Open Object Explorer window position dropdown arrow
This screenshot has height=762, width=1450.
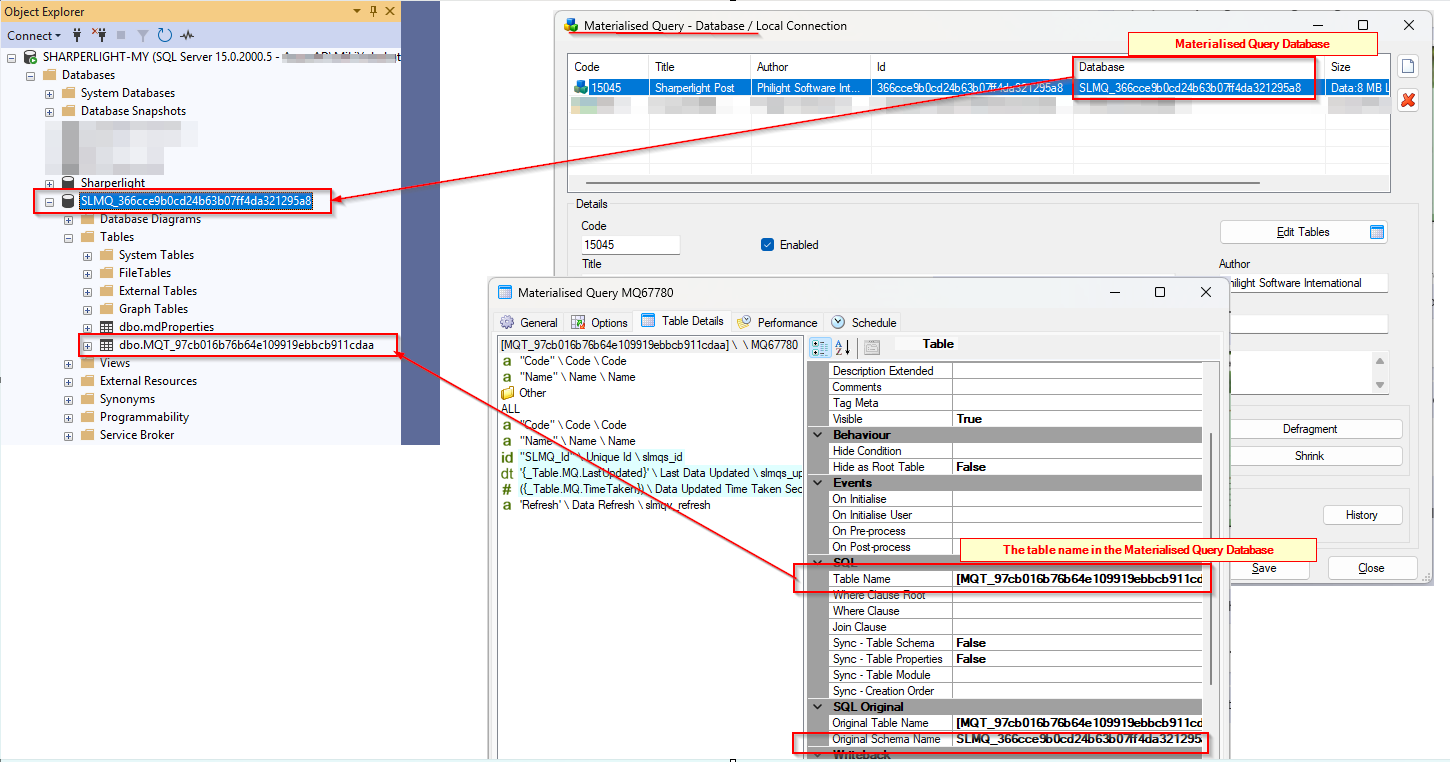tap(356, 11)
